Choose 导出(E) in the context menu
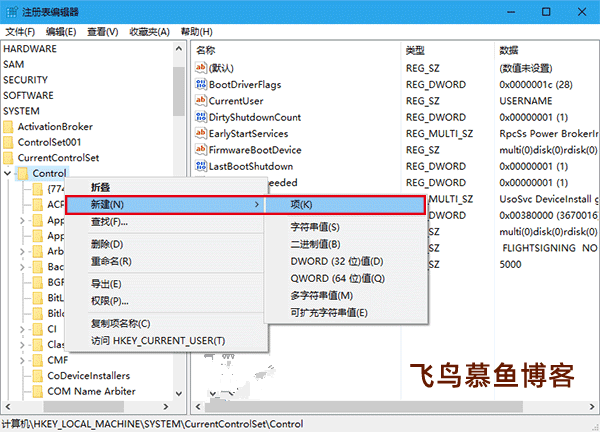The height and width of the screenshot is (432, 600). click(x=165, y=284)
